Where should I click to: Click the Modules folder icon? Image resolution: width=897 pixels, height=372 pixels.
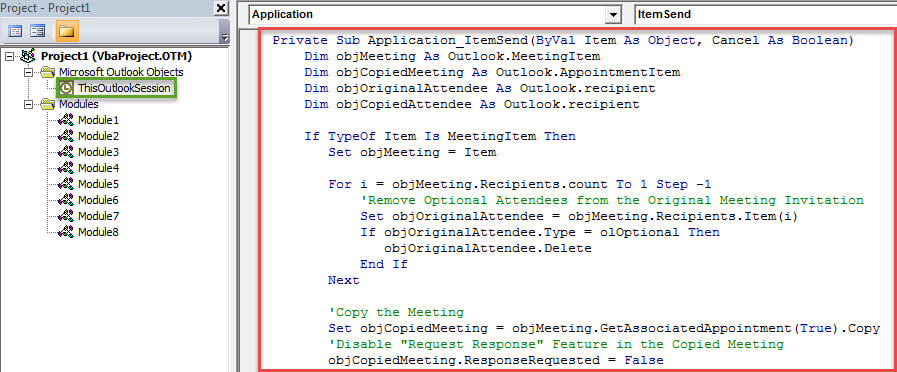click(47, 104)
